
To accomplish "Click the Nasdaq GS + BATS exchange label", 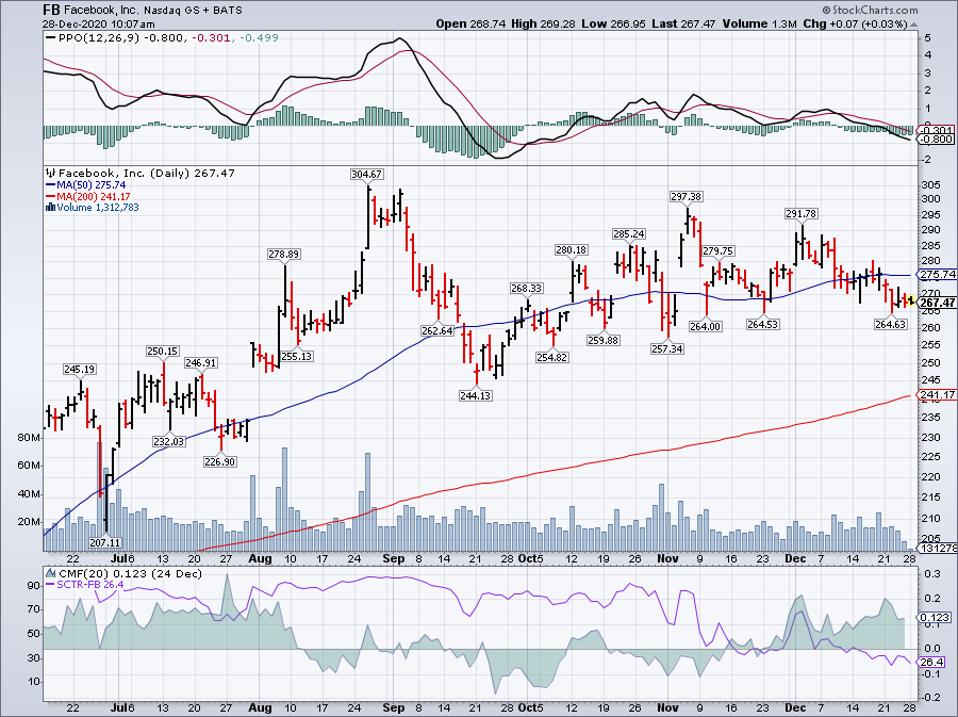I will click(192, 10).
